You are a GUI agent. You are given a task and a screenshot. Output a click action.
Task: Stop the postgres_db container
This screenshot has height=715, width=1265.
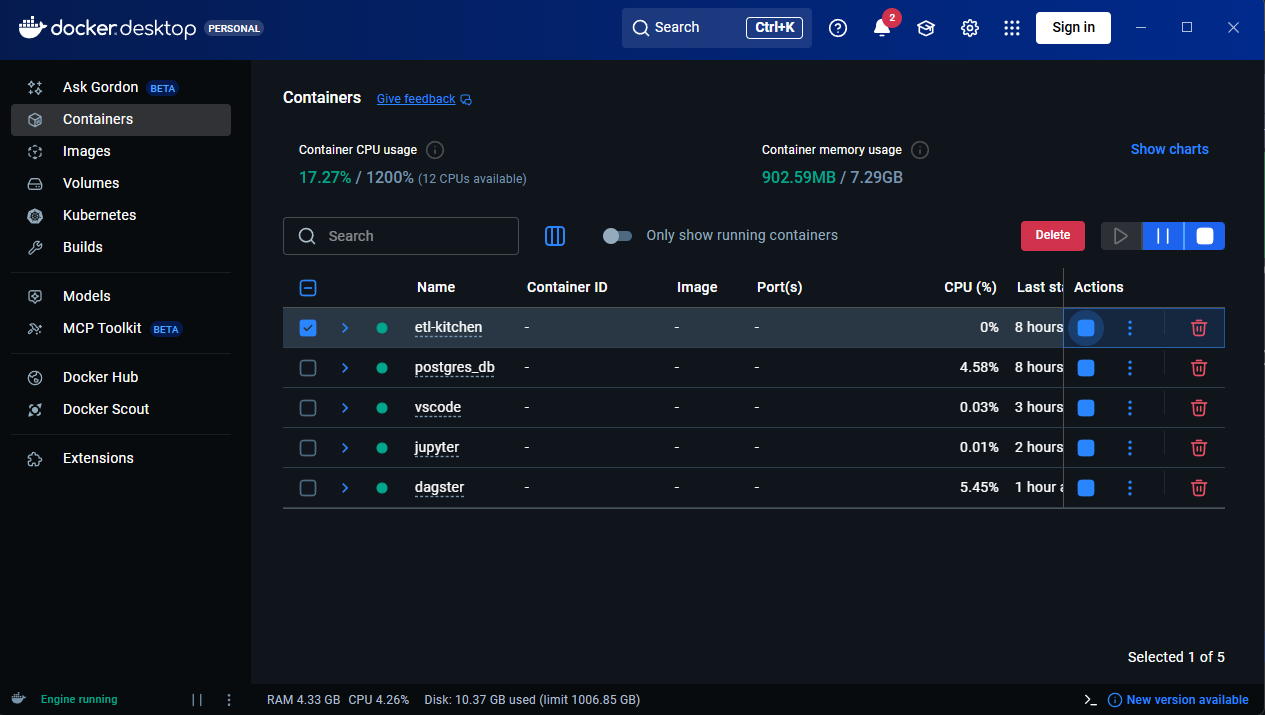(x=1085, y=368)
